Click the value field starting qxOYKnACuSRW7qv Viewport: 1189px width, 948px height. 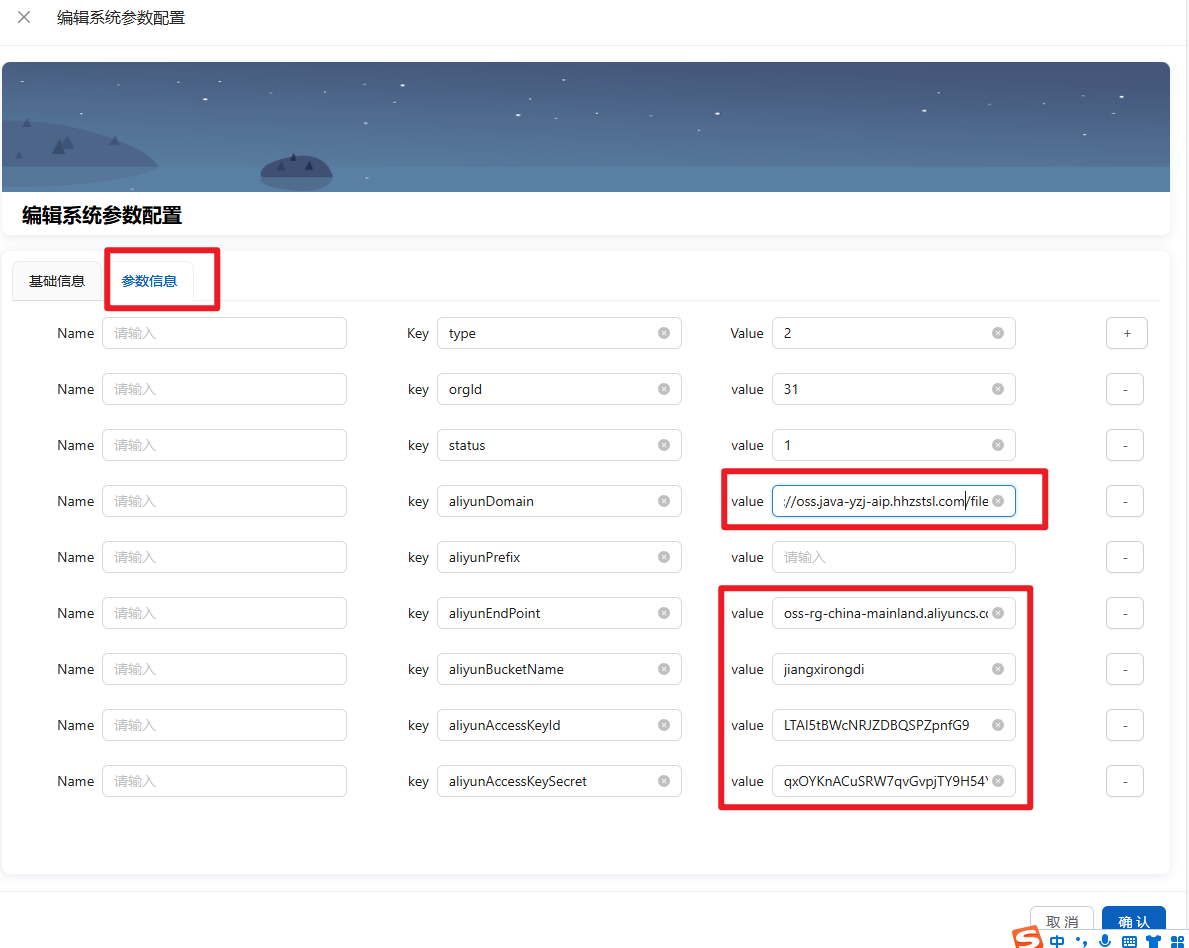pos(893,781)
